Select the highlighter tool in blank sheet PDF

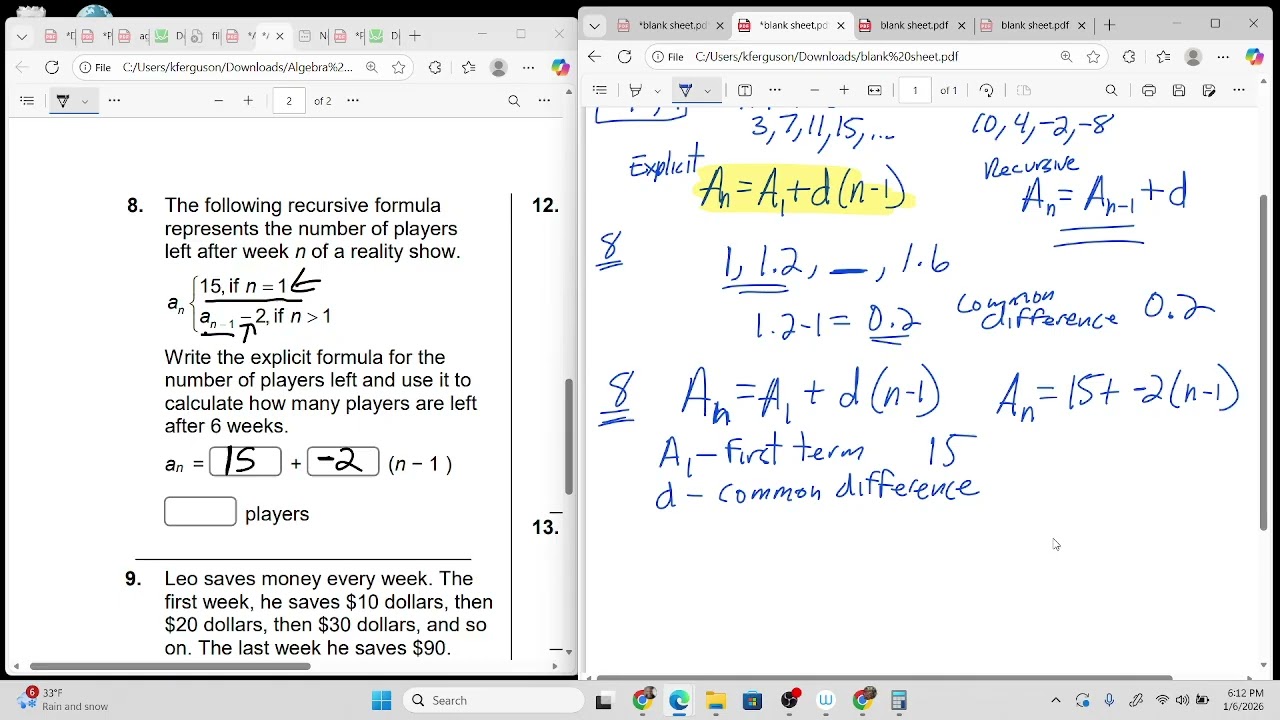[x=635, y=90]
